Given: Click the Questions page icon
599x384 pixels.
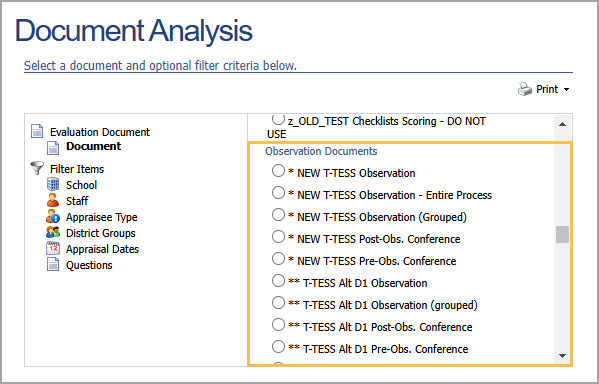Looking at the screenshot, I should click(53, 264).
